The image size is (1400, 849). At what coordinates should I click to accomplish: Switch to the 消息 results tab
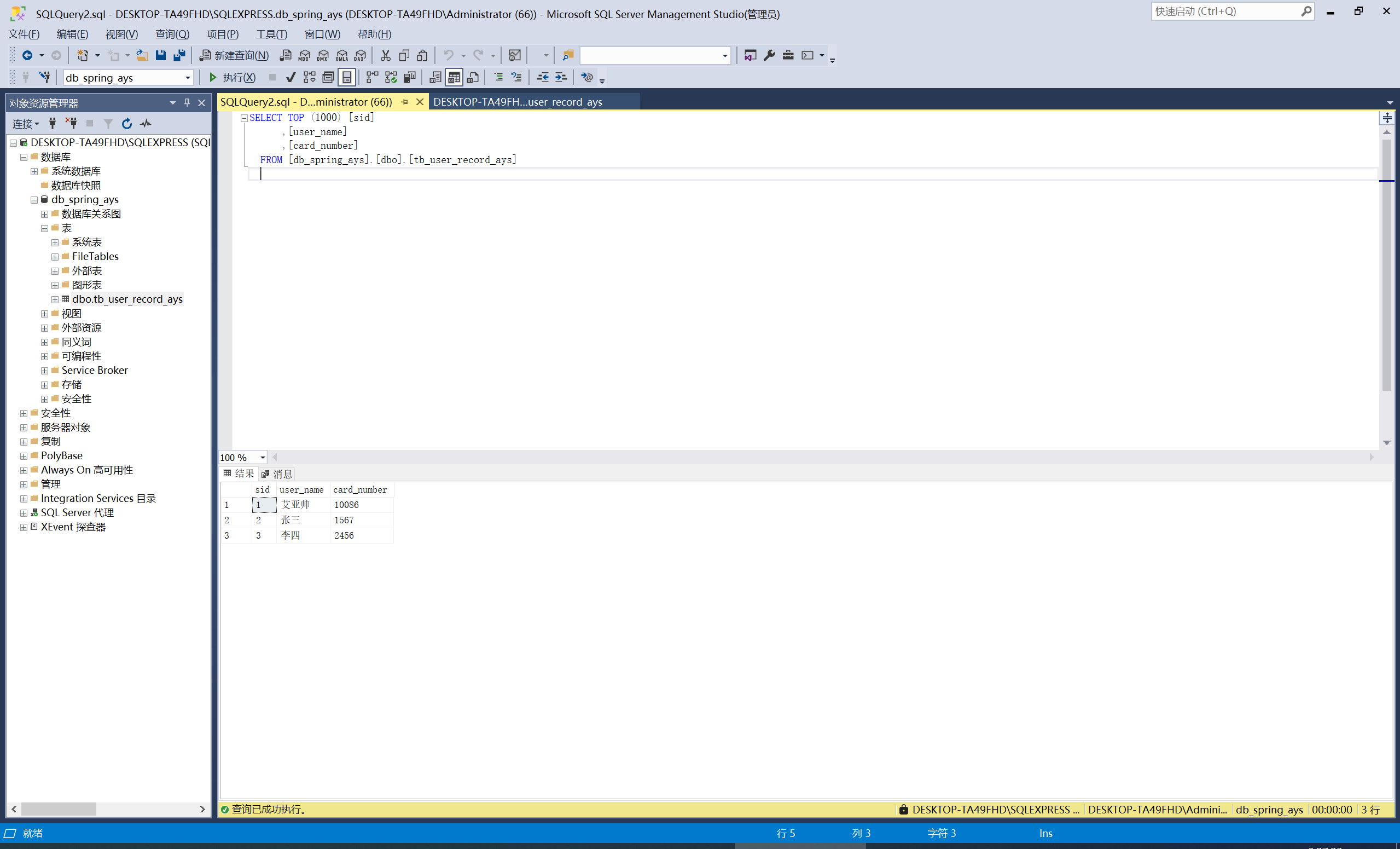tap(277, 473)
